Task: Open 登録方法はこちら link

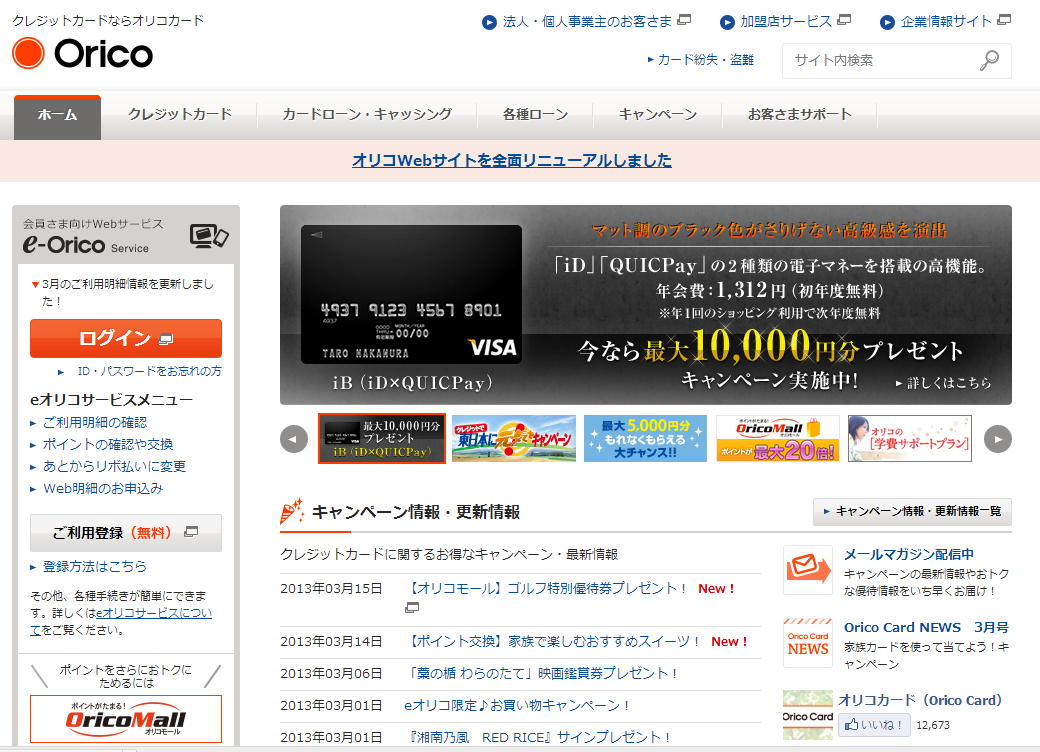Action: pos(95,566)
